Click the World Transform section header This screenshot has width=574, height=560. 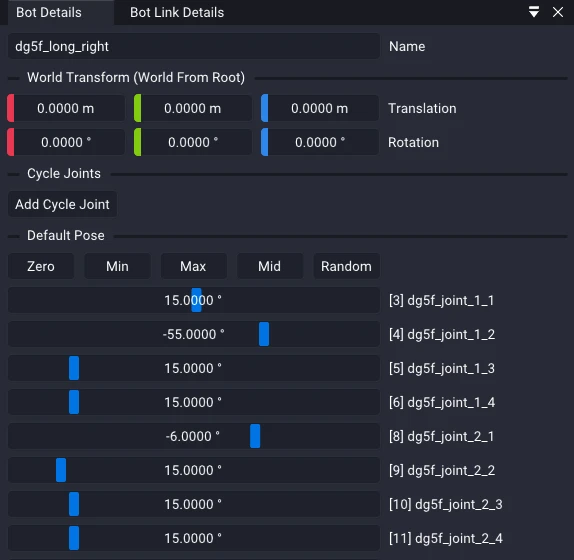tap(136, 78)
